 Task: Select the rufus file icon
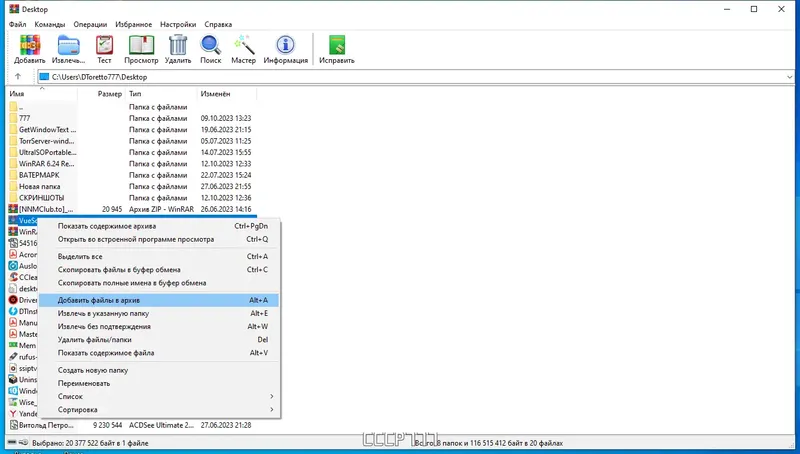point(13,357)
